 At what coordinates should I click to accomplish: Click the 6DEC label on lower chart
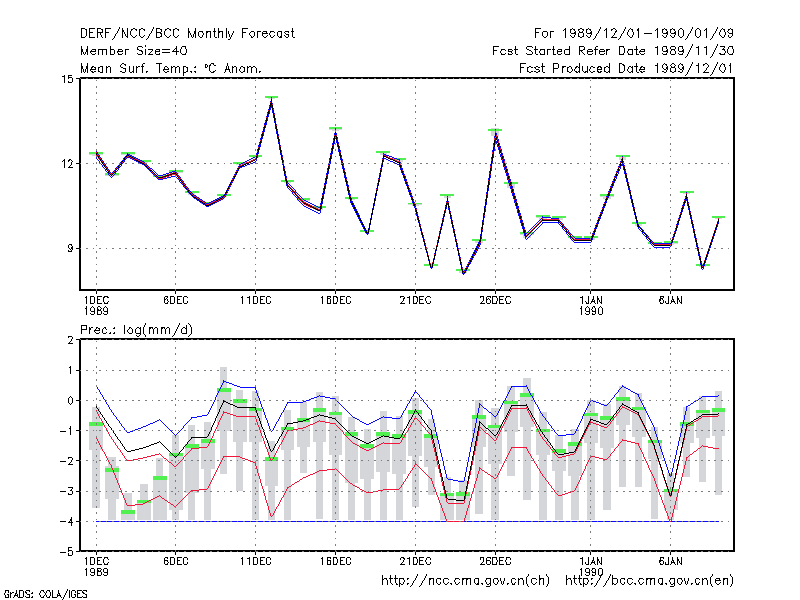pyautogui.click(x=176, y=561)
